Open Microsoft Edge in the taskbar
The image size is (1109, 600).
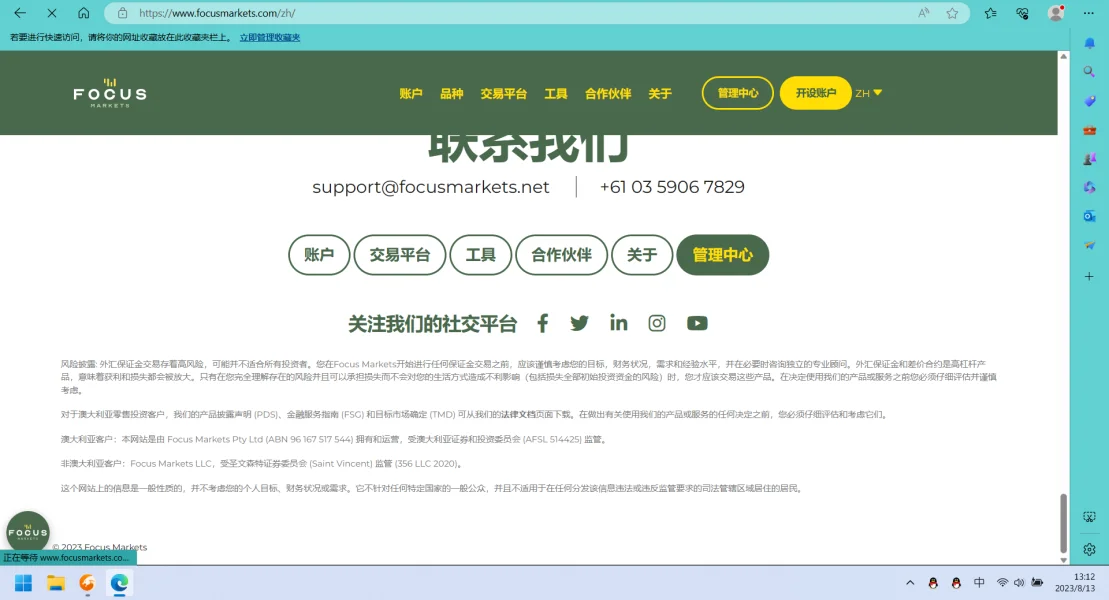119,583
